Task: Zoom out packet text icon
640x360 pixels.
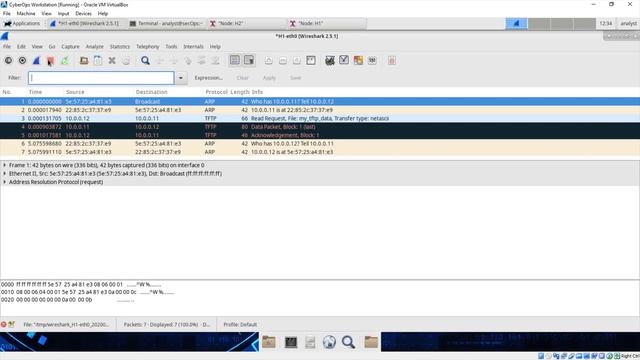Action: 282,61
